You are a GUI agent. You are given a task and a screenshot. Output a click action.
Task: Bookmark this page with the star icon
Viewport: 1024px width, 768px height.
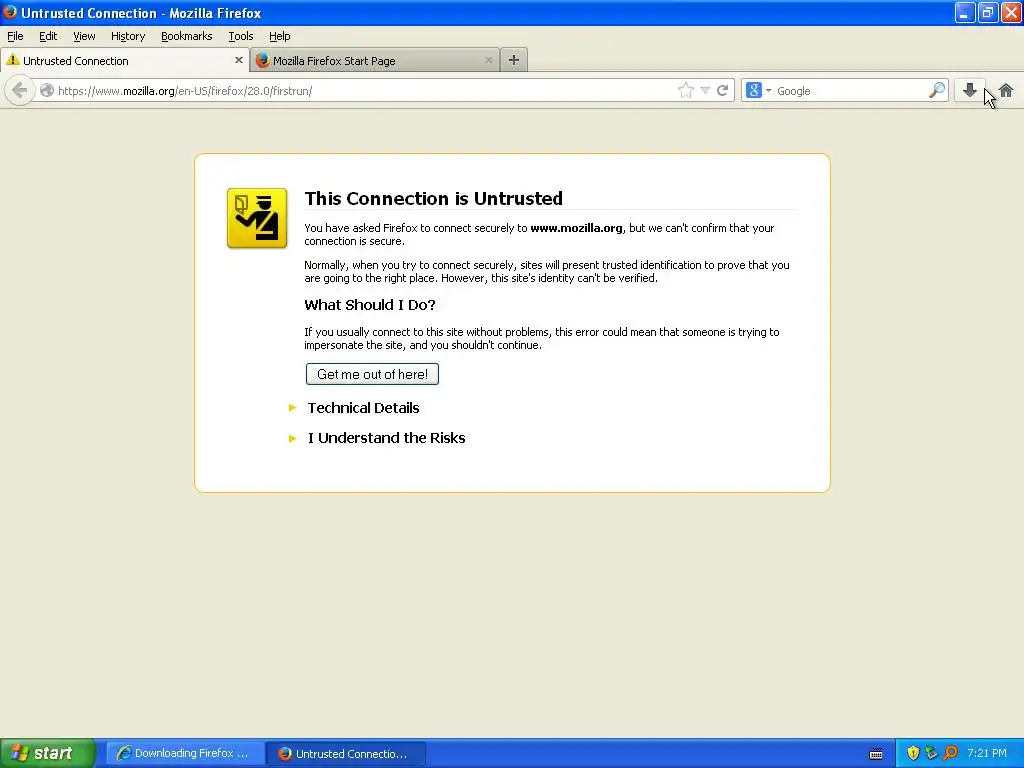click(686, 90)
